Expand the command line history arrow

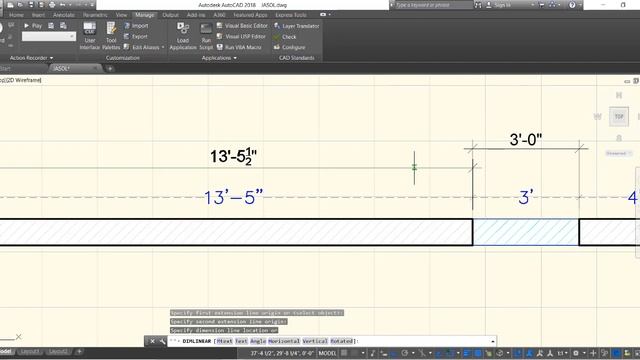pyautogui.click(x=493, y=341)
